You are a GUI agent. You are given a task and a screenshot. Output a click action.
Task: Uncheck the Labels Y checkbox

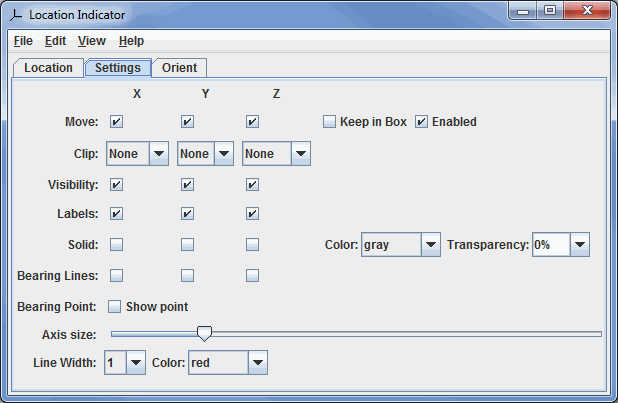coord(187,213)
